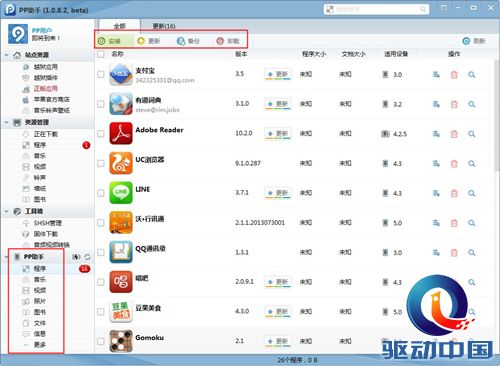500x366 pixels.
Task: Tick the checkbox for LINE
Action: (x=101, y=193)
